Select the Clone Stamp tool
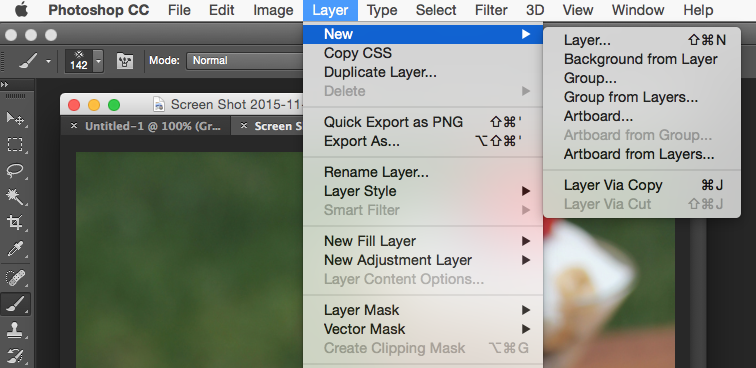The width and height of the screenshot is (756, 368). click(15, 330)
